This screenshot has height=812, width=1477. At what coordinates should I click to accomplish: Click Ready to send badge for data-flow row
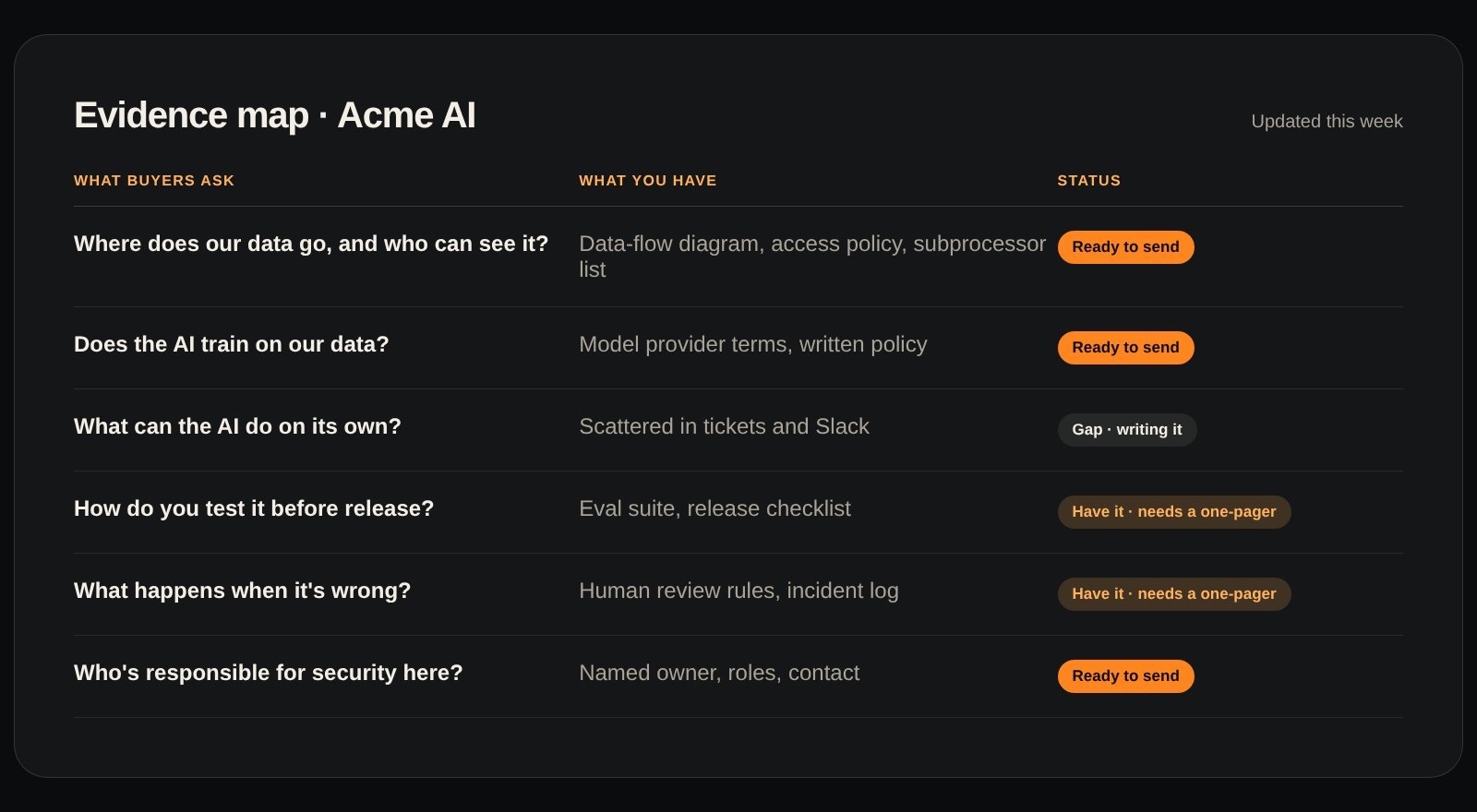(1125, 247)
